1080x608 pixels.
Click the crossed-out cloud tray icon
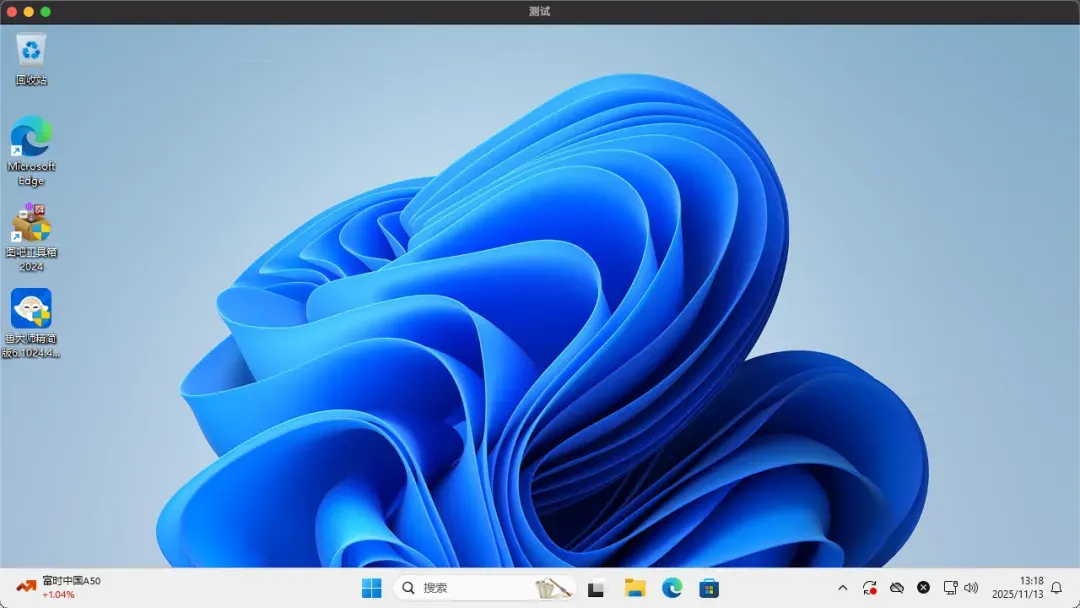point(897,588)
